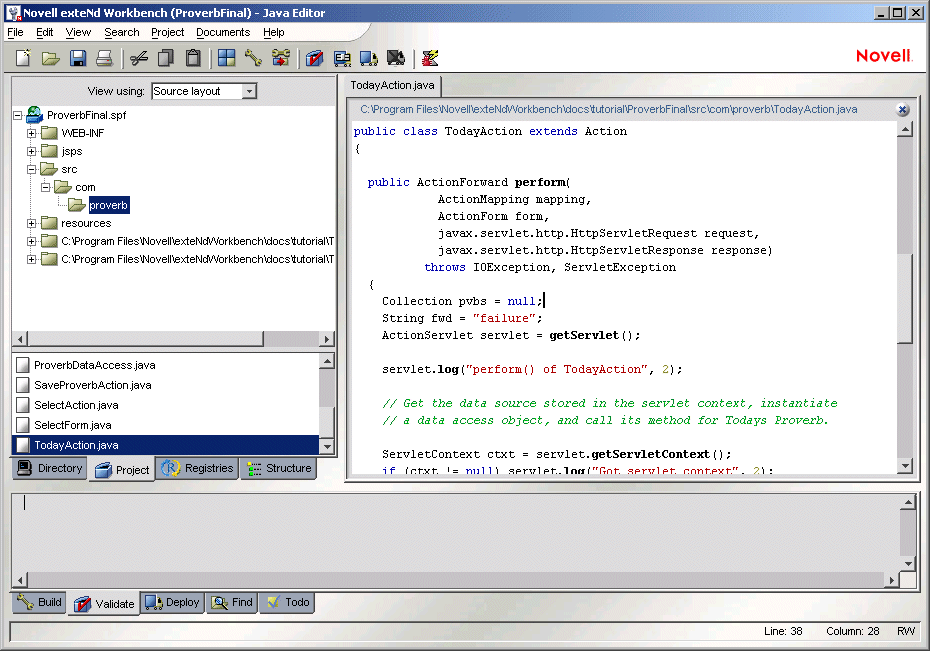The image size is (930, 651).
Task: Open the Registries tab
Action: pyautogui.click(x=197, y=468)
